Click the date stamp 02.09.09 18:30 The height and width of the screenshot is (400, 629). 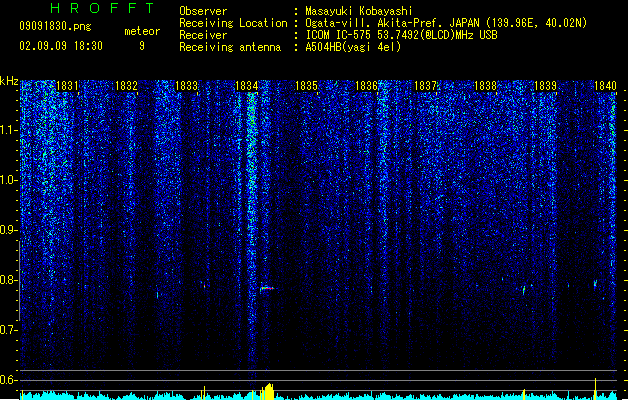(x=61, y=46)
